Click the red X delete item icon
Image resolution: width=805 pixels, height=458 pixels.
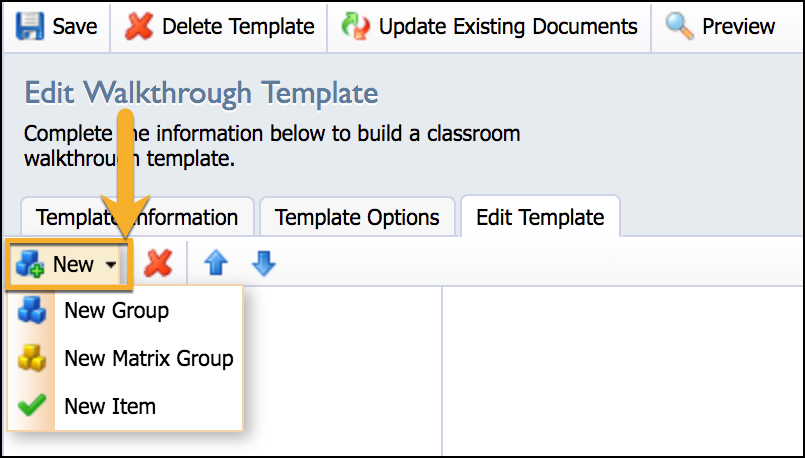(x=158, y=264)
